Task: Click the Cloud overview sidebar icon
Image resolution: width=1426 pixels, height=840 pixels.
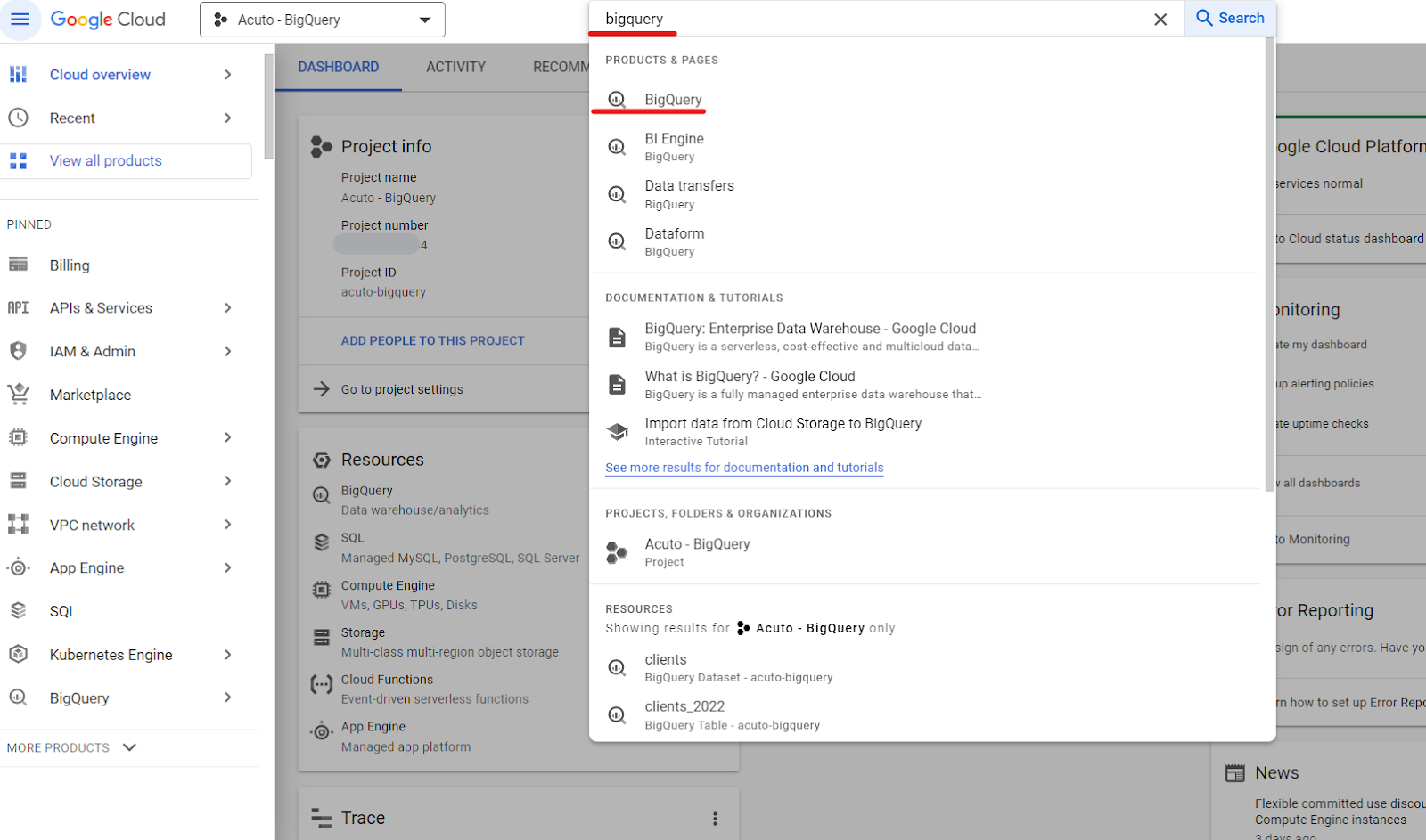Action: tap(18, 74)
